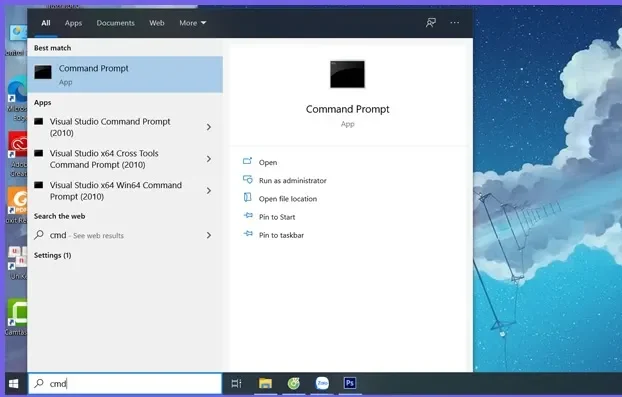Viewport: 622px width, 397px height.
Task: Click the Run as administrator shield icon
Action: pos(248,180)
